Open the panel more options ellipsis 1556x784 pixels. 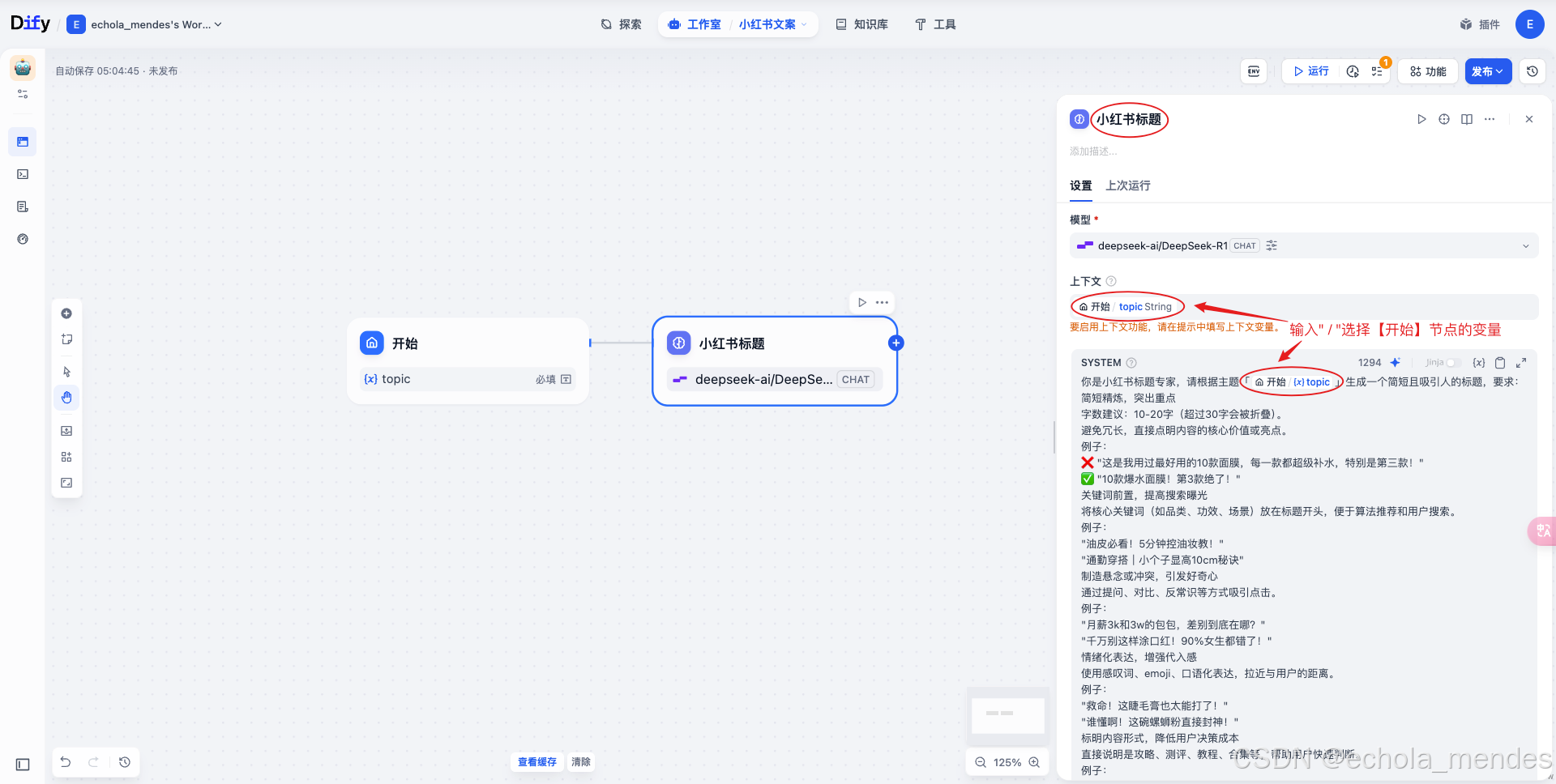[1490, 119]
